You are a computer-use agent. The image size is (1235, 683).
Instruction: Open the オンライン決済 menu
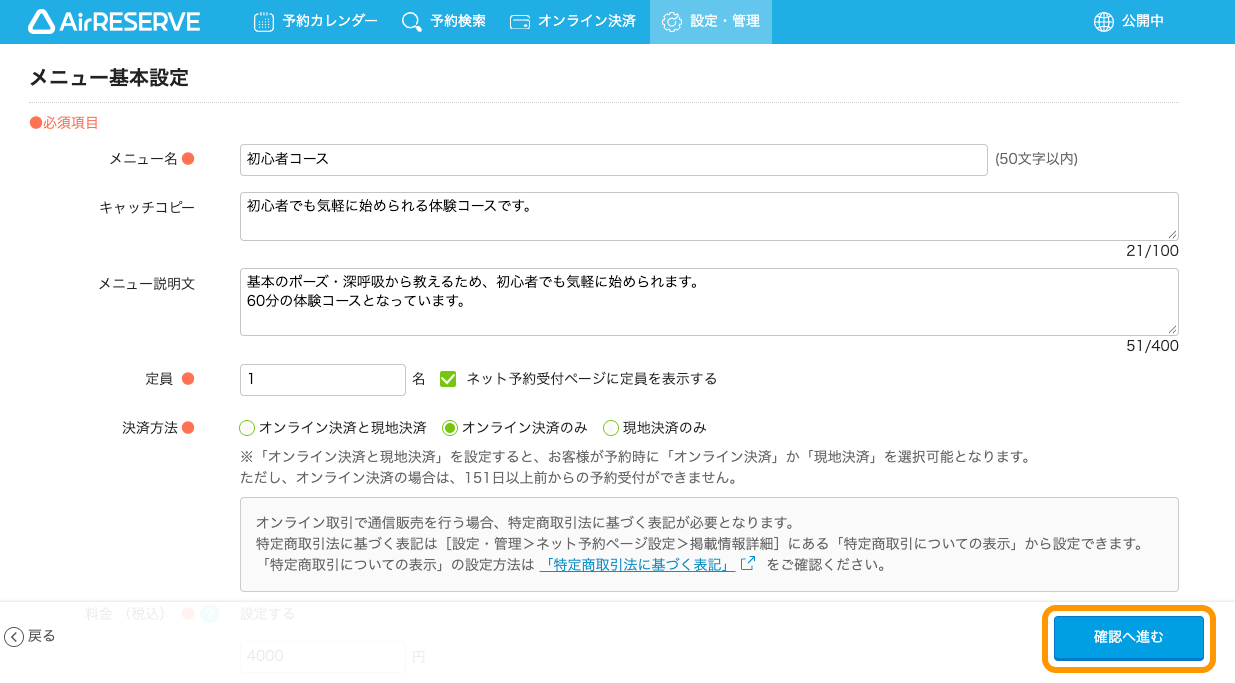573,22
